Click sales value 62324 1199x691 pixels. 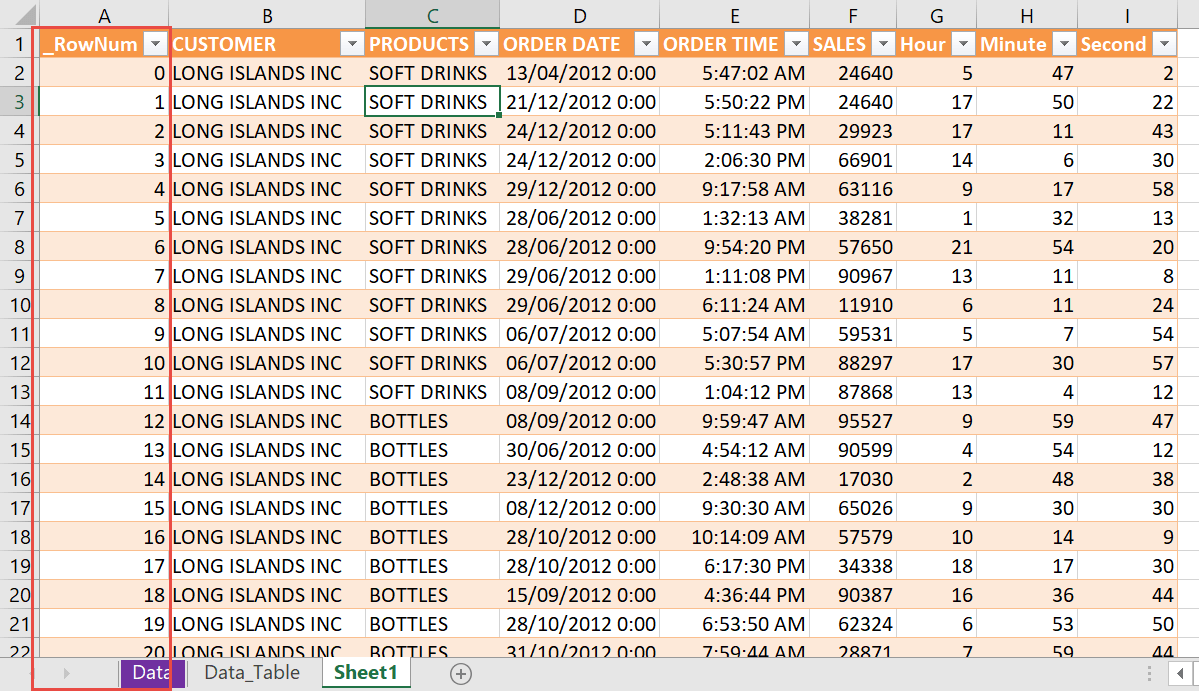[x=853, y=624]
